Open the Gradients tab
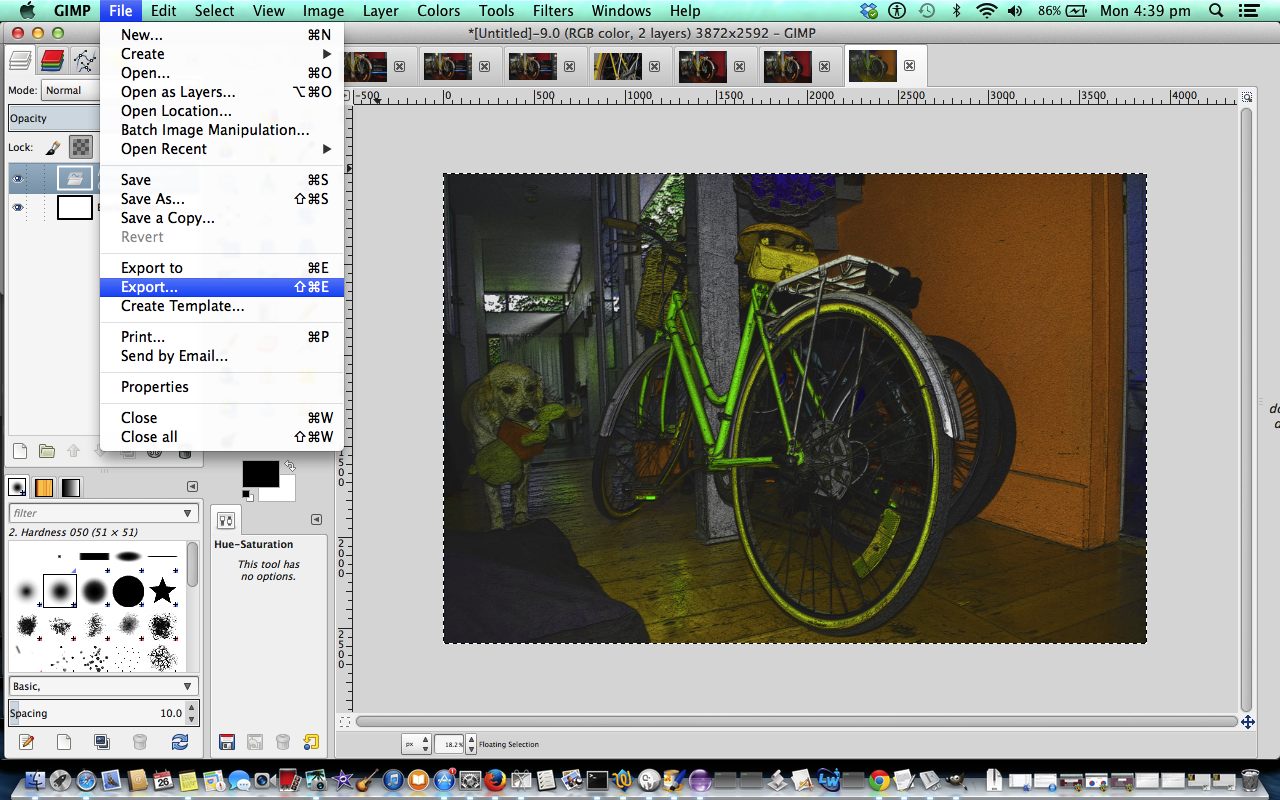Screen dimensions: 1280x800 [70, 487]
